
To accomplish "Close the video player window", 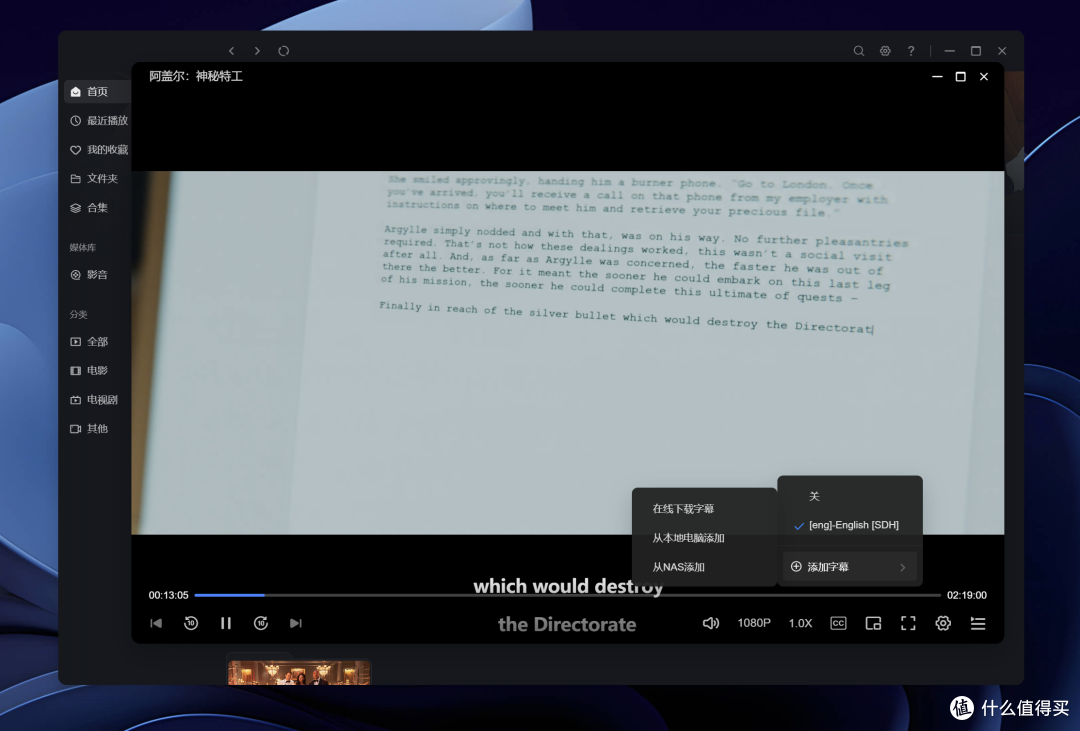I will [x=984, y=76].
